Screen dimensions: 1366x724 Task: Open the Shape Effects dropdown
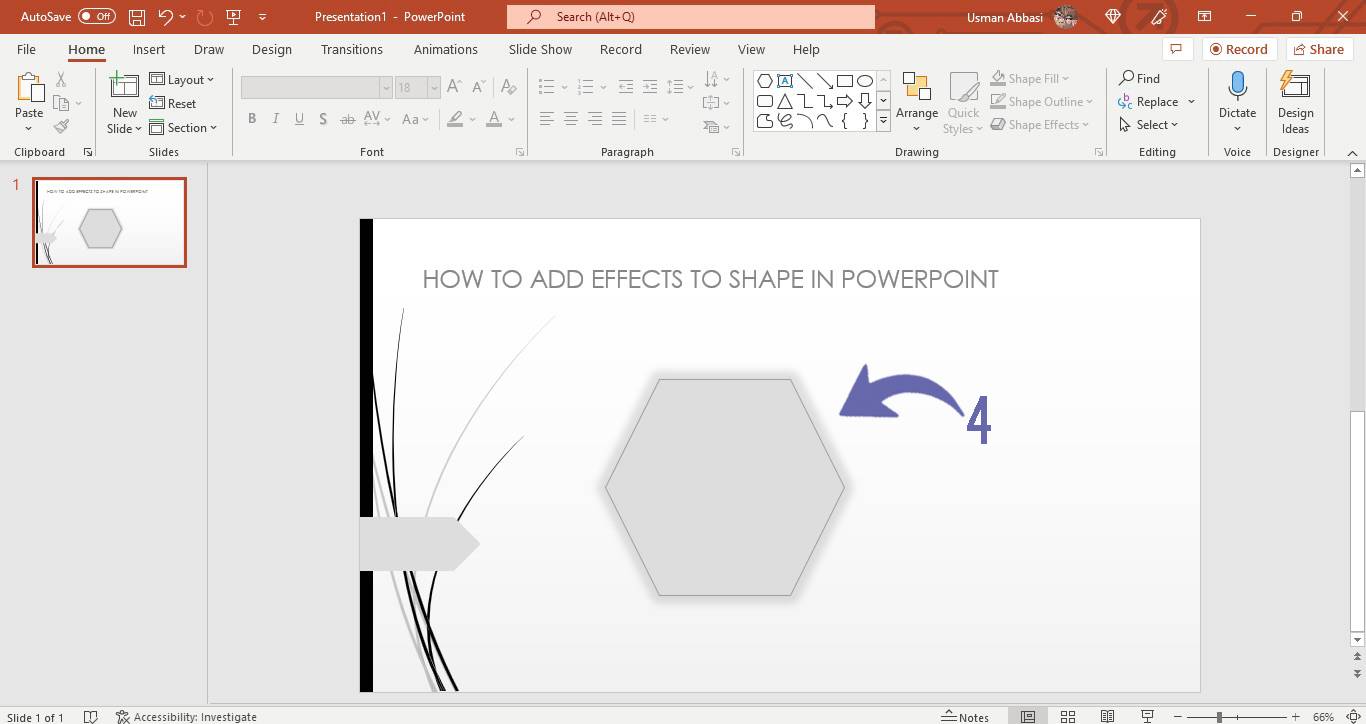pos(1040,125)
